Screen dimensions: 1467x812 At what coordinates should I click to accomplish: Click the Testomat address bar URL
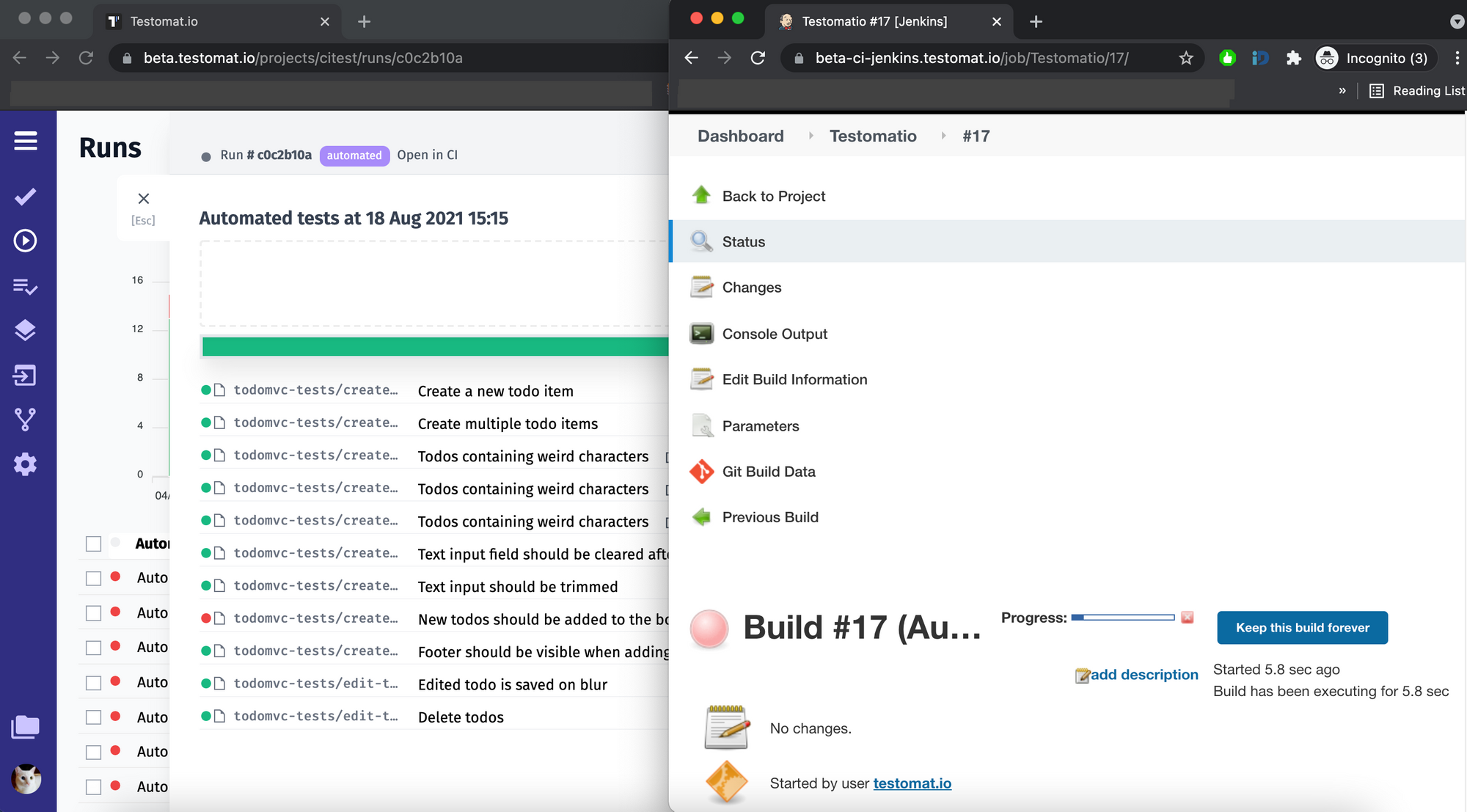(x=303, y=58)
